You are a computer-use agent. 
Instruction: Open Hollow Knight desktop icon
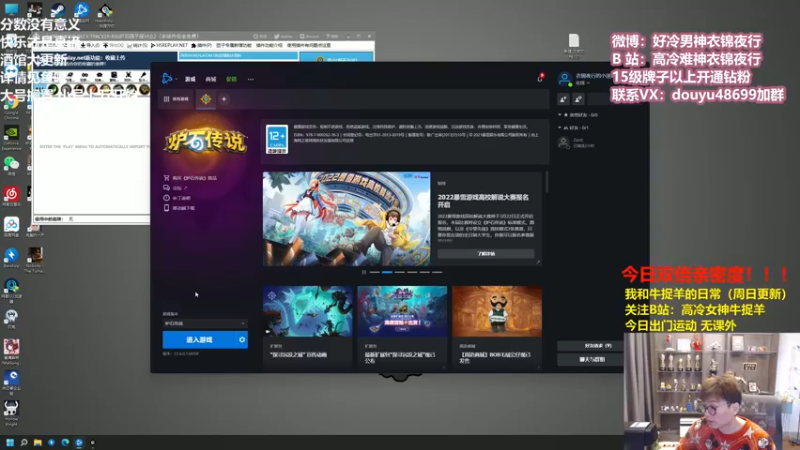(11, 412)
